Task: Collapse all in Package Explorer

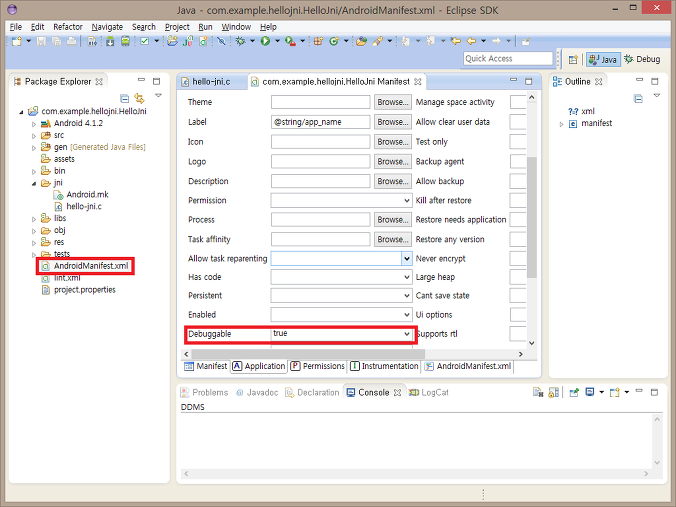Action: tap(124, 99)
